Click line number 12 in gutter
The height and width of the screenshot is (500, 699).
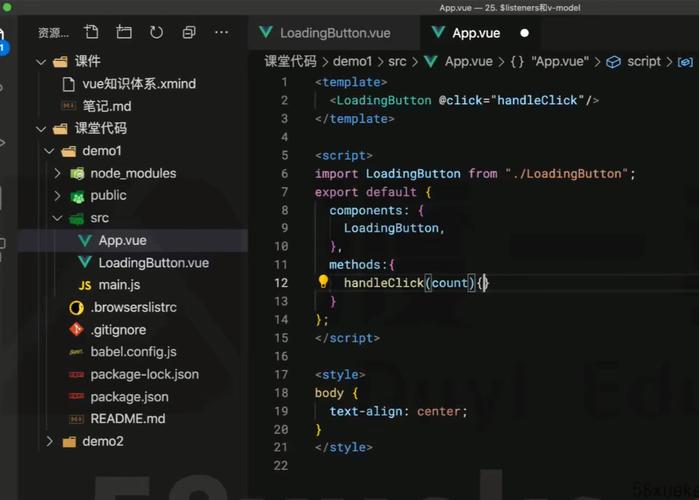[281, 283]
